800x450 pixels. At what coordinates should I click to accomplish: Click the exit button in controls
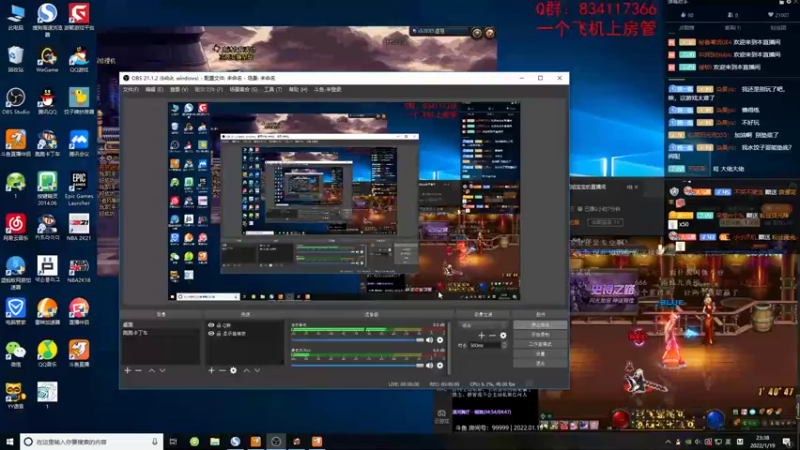click(540, 363)
